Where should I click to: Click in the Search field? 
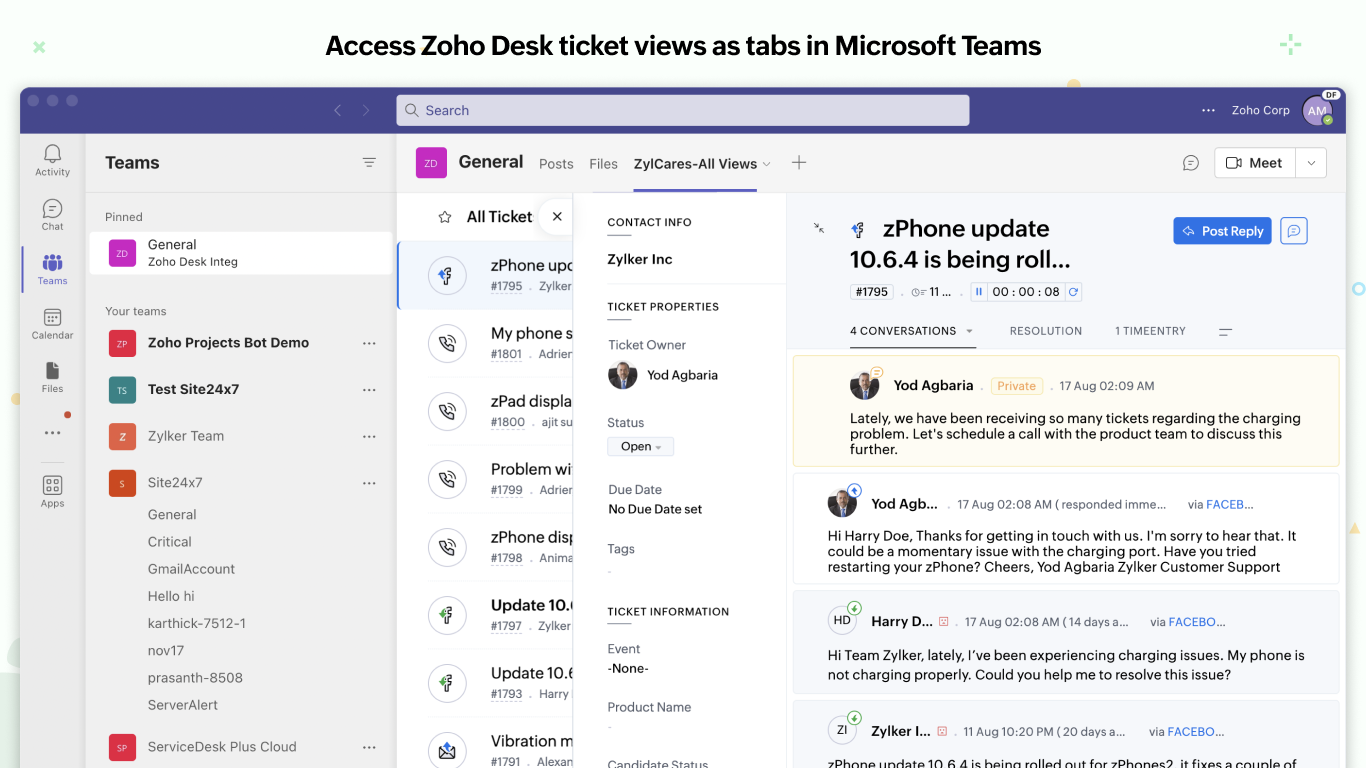(683, 110)
